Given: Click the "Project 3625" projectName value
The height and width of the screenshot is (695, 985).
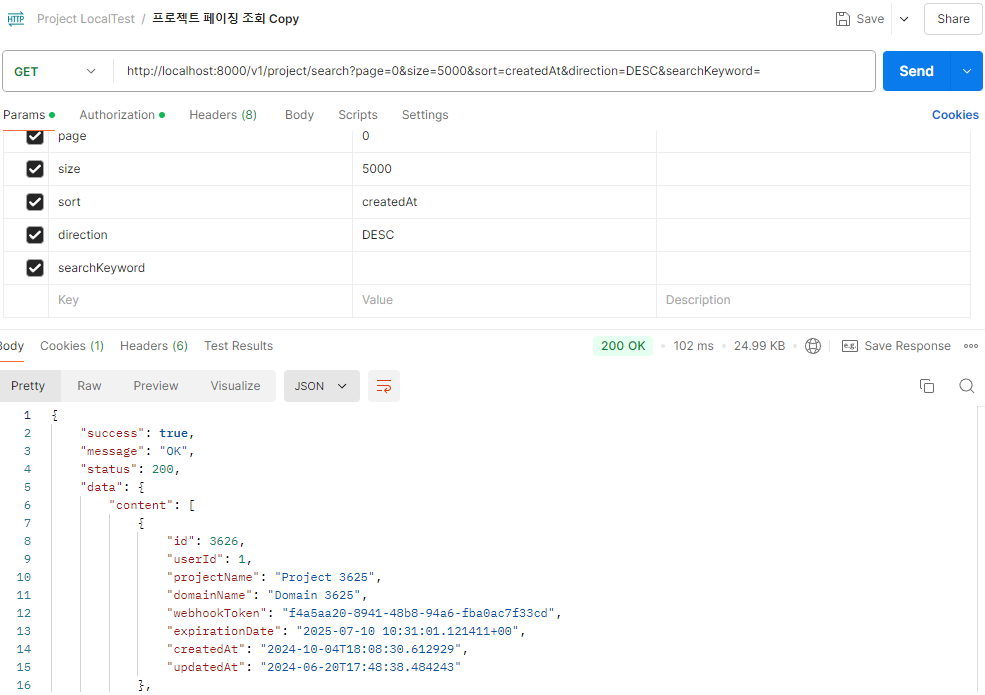Looking at the screenshot, I should pyautogui.click(x=324, y=577).
